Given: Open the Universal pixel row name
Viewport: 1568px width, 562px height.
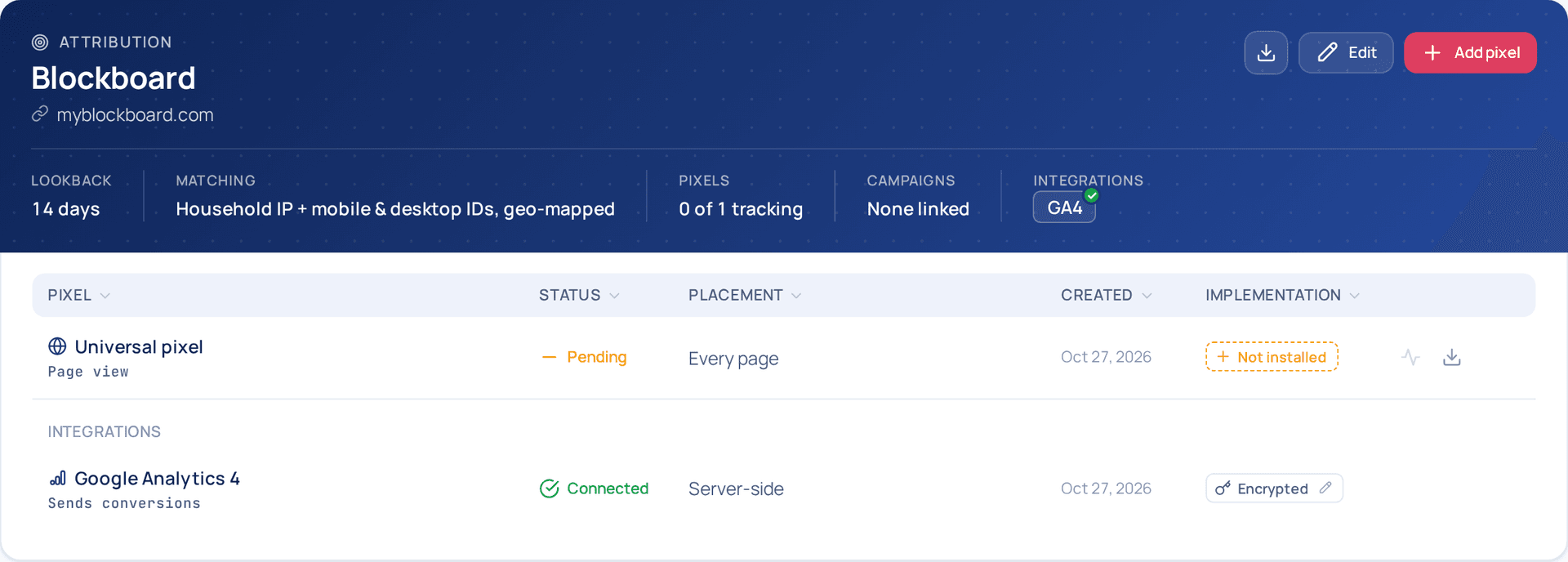Looking at the screenshot, I should [x=139, y=347].
